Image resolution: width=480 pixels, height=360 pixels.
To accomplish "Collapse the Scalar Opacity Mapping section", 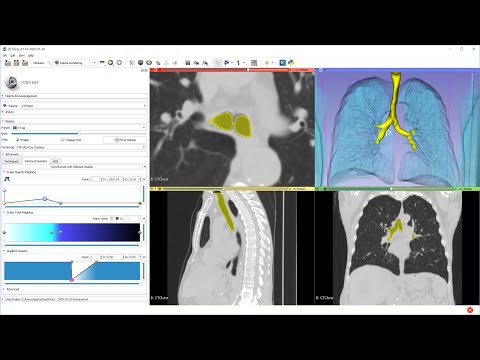I will pos(74,172).
